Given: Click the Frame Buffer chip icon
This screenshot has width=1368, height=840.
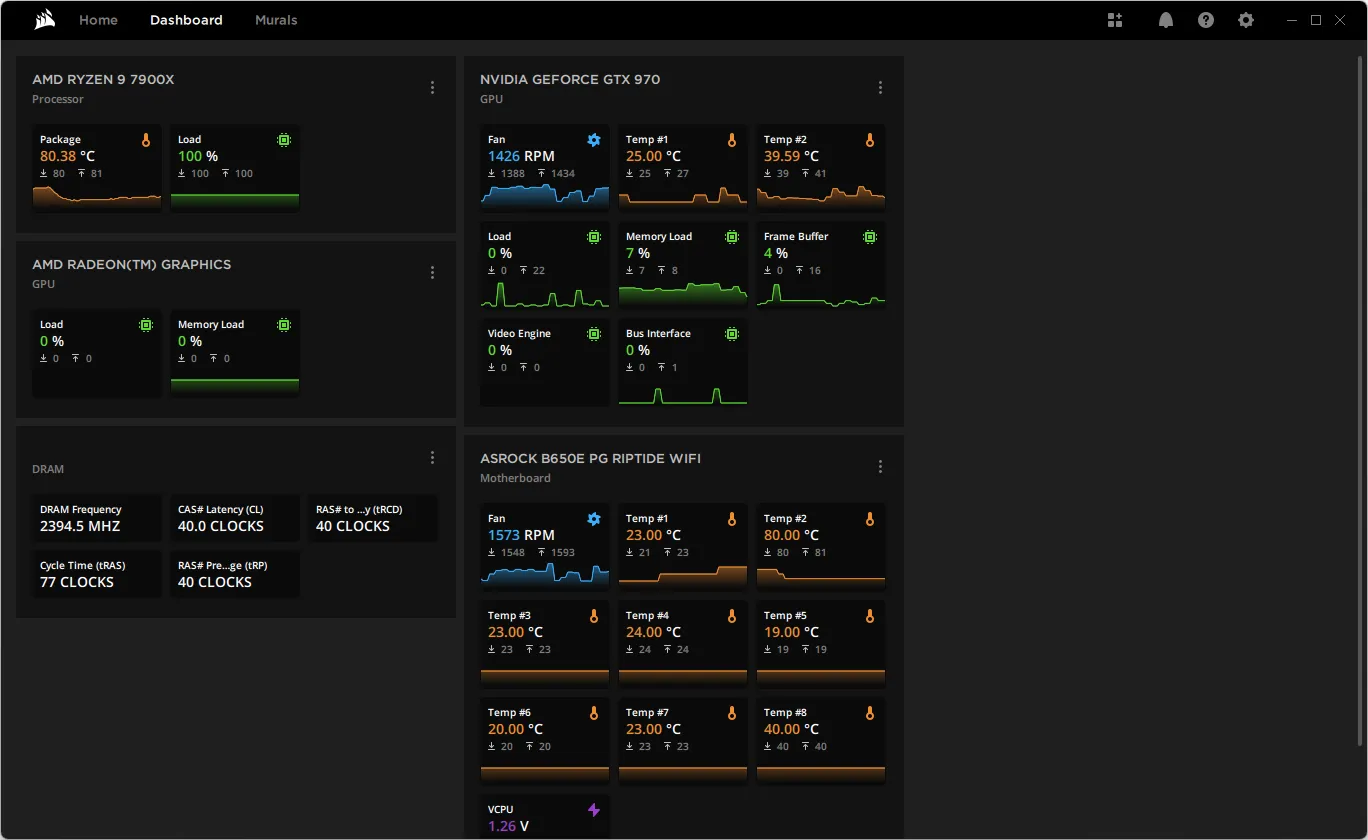Looking at the screenshot, I should click(x=870, y=238).
